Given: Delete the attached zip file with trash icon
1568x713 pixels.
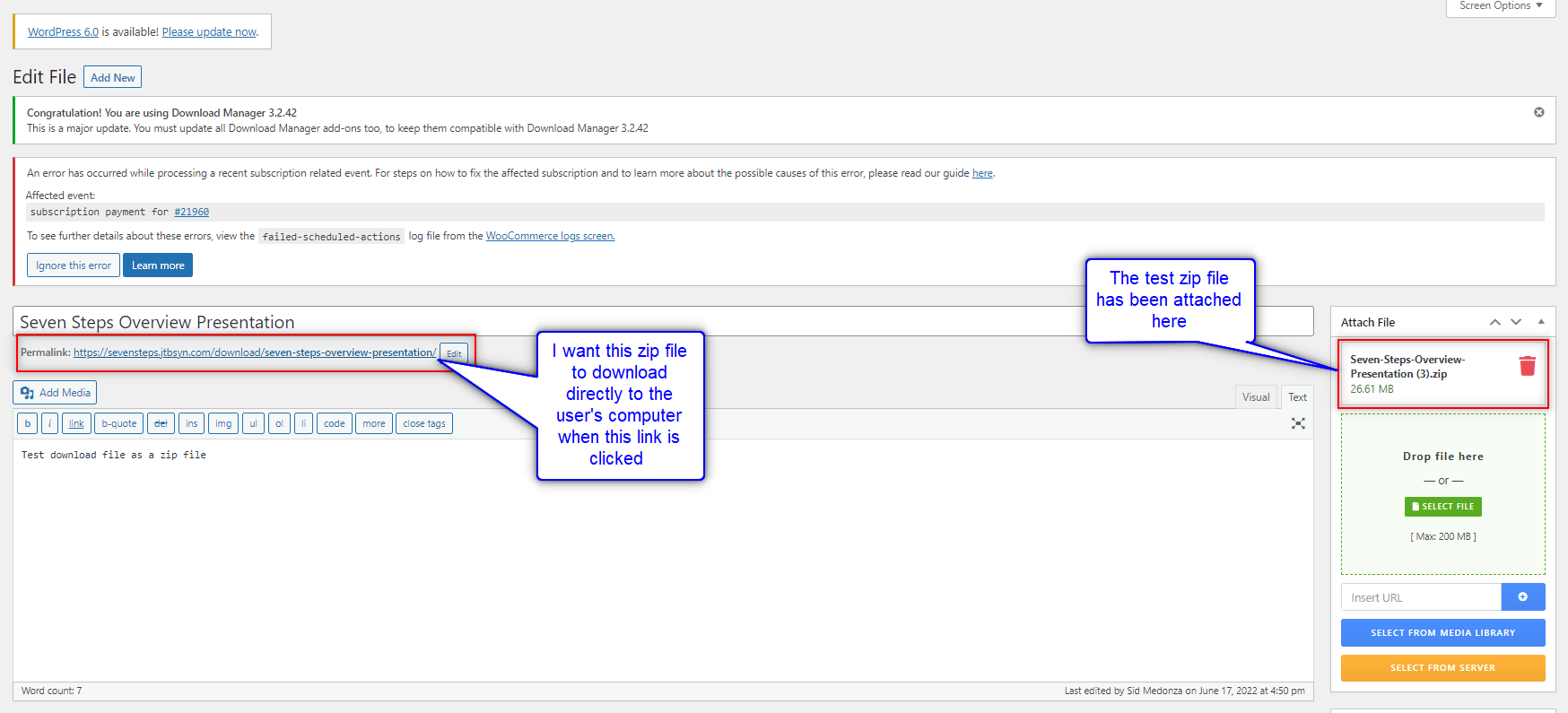Looking at the screenshot, I should pos(1527,366).
